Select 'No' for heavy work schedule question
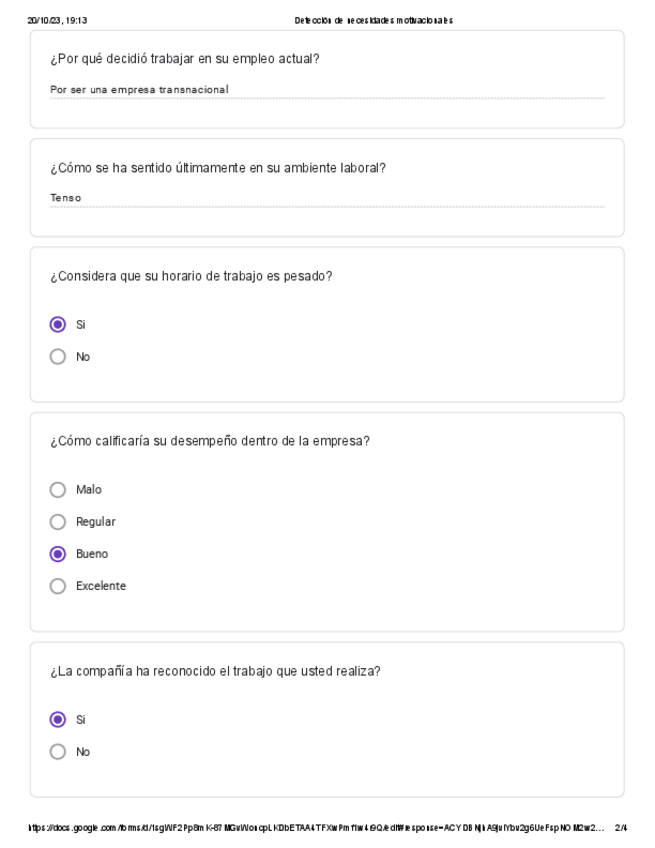The image size is (655, 848). pyautogui.click(x=58, y=356)
